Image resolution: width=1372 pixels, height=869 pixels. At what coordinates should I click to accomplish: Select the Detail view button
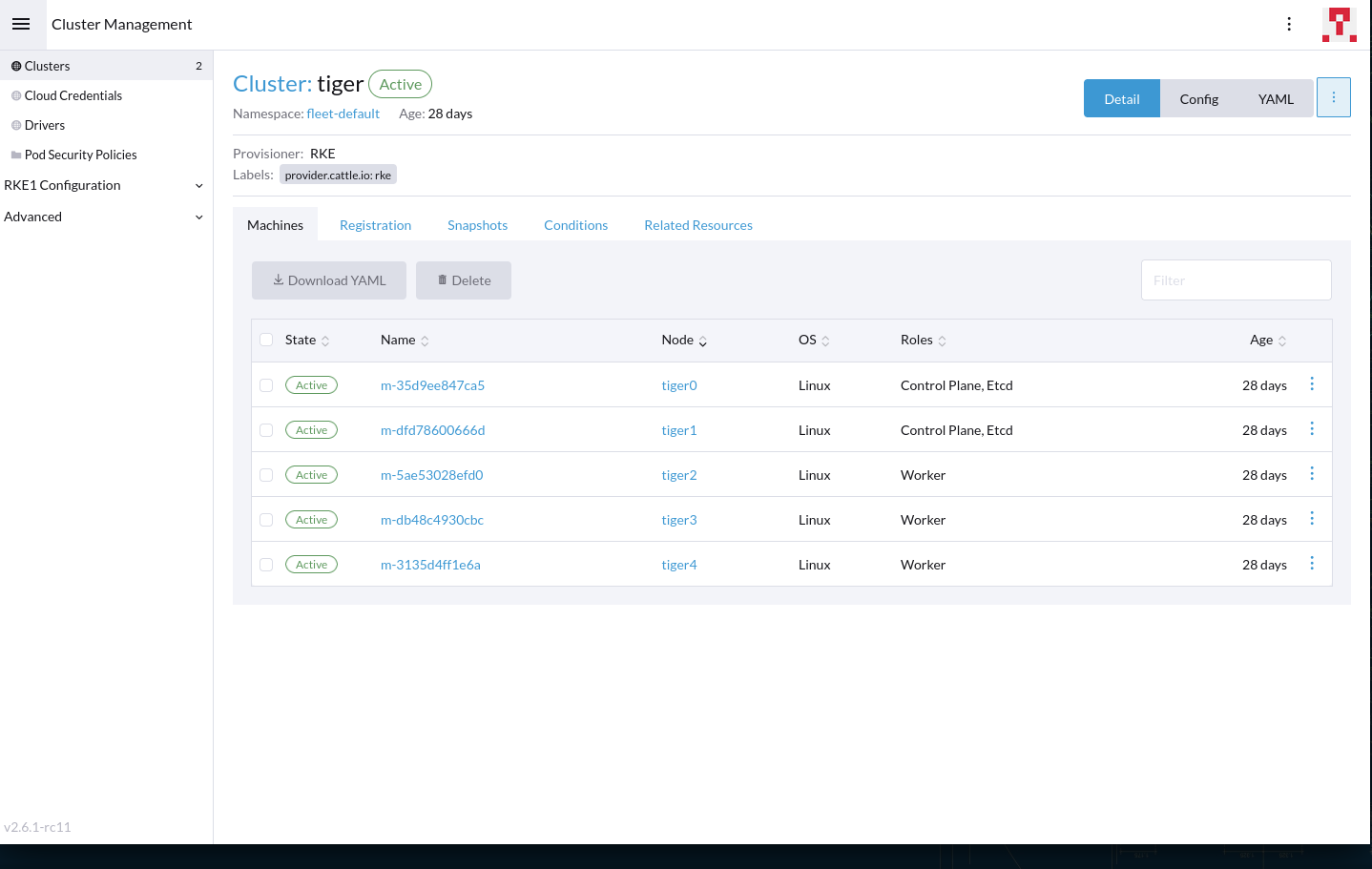[1122, 98]
